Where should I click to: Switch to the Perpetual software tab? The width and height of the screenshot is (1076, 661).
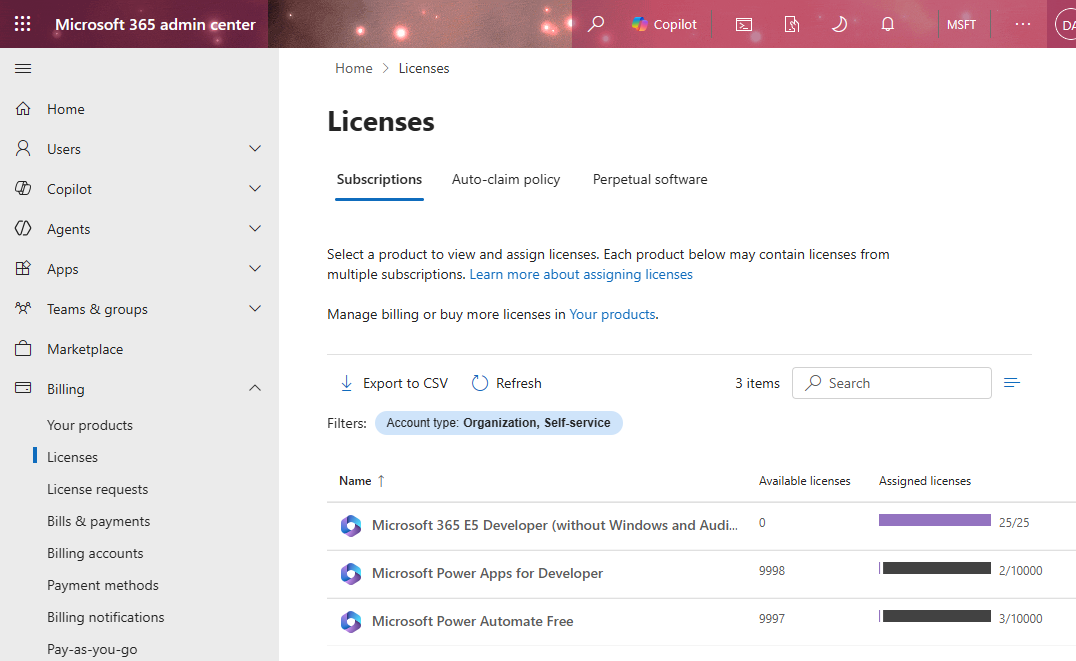click(x=650, y=180)
